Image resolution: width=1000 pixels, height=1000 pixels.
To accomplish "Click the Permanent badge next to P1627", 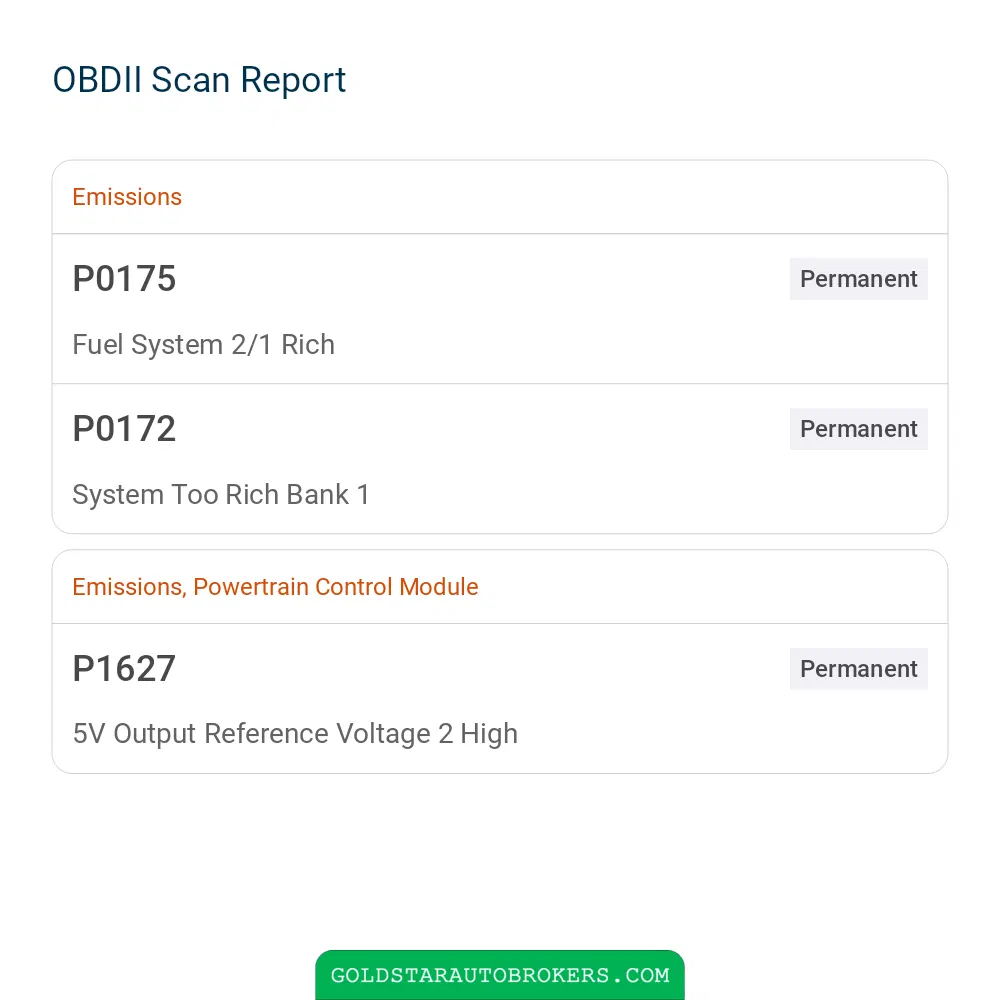I will [858, 668].
